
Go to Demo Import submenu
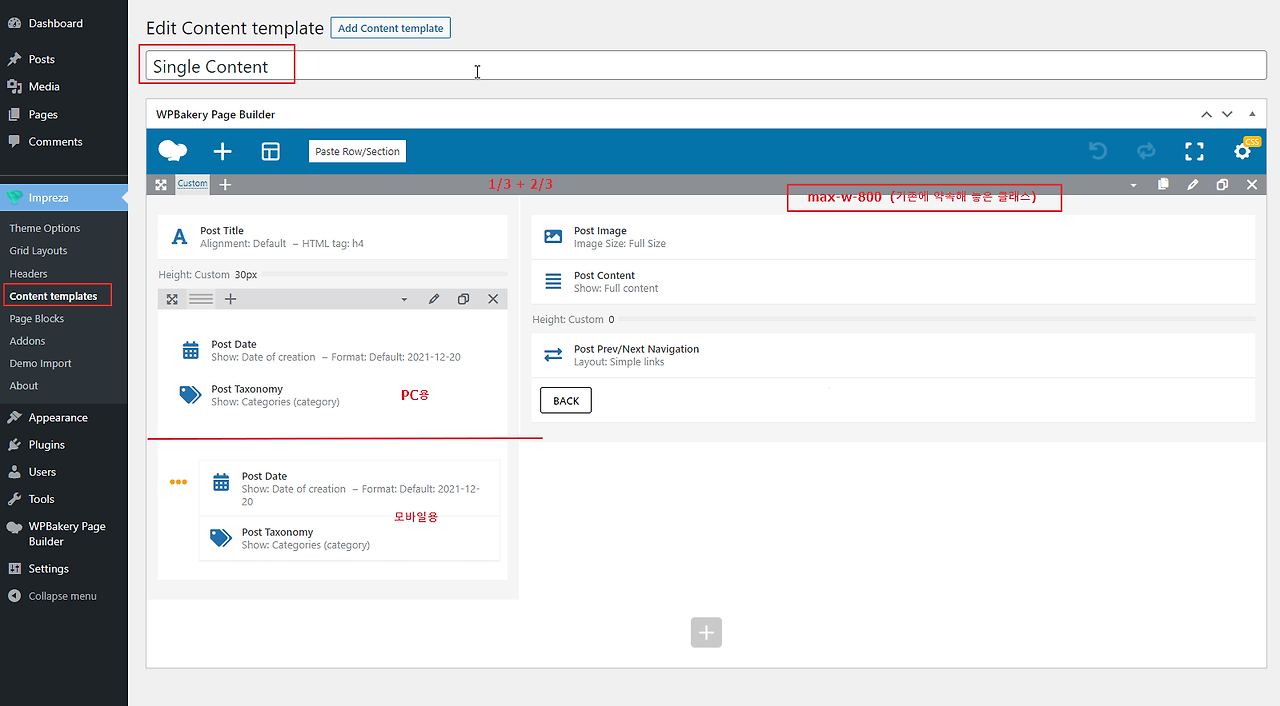(40, 363)
